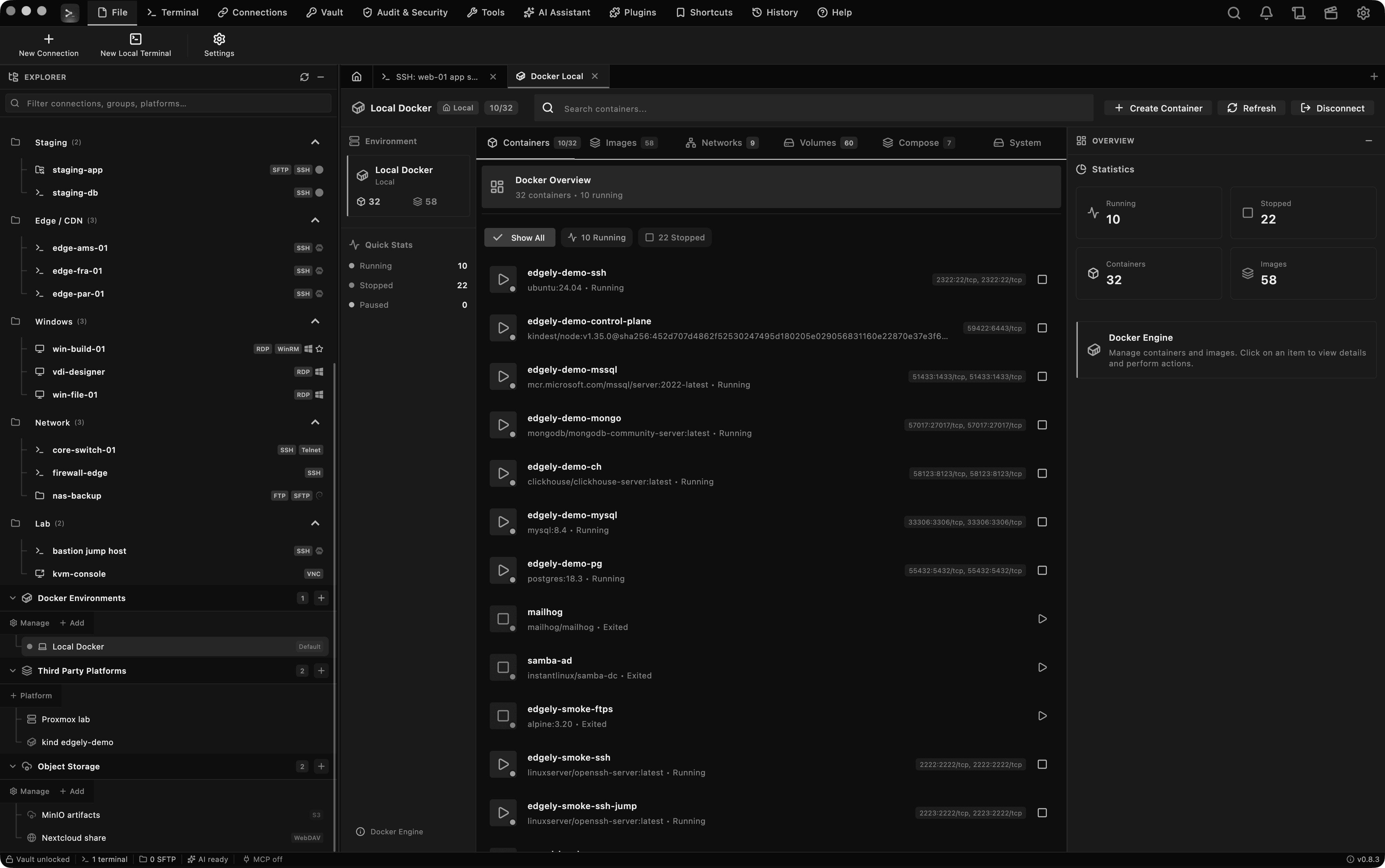
Task: Stop the edgely-demo-mssql container
Action: tap(1042, 376)
